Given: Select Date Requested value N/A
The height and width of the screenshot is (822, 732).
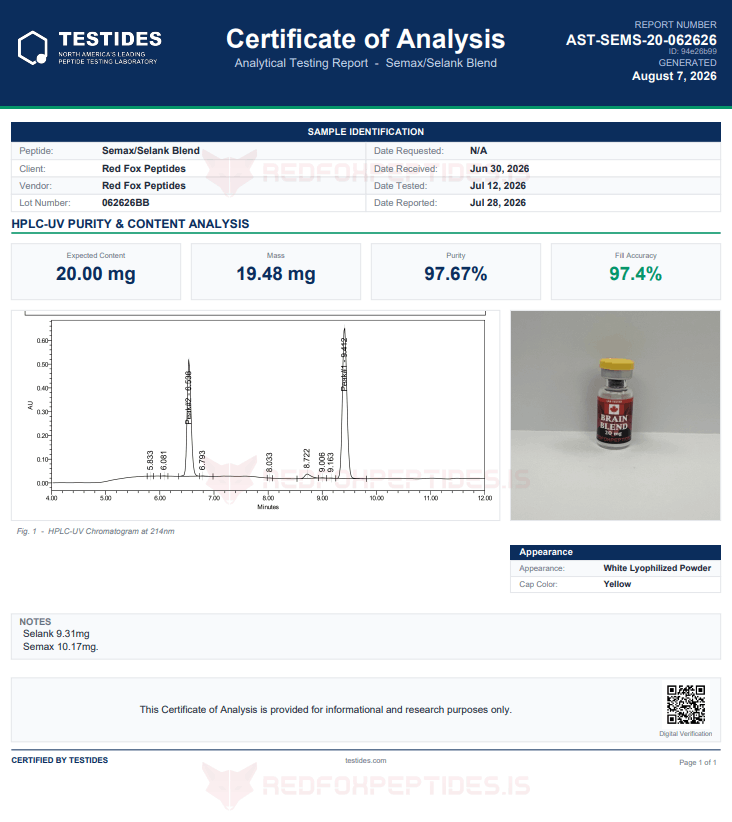Looking at the screenshot, I should click(x=478, y=150).
